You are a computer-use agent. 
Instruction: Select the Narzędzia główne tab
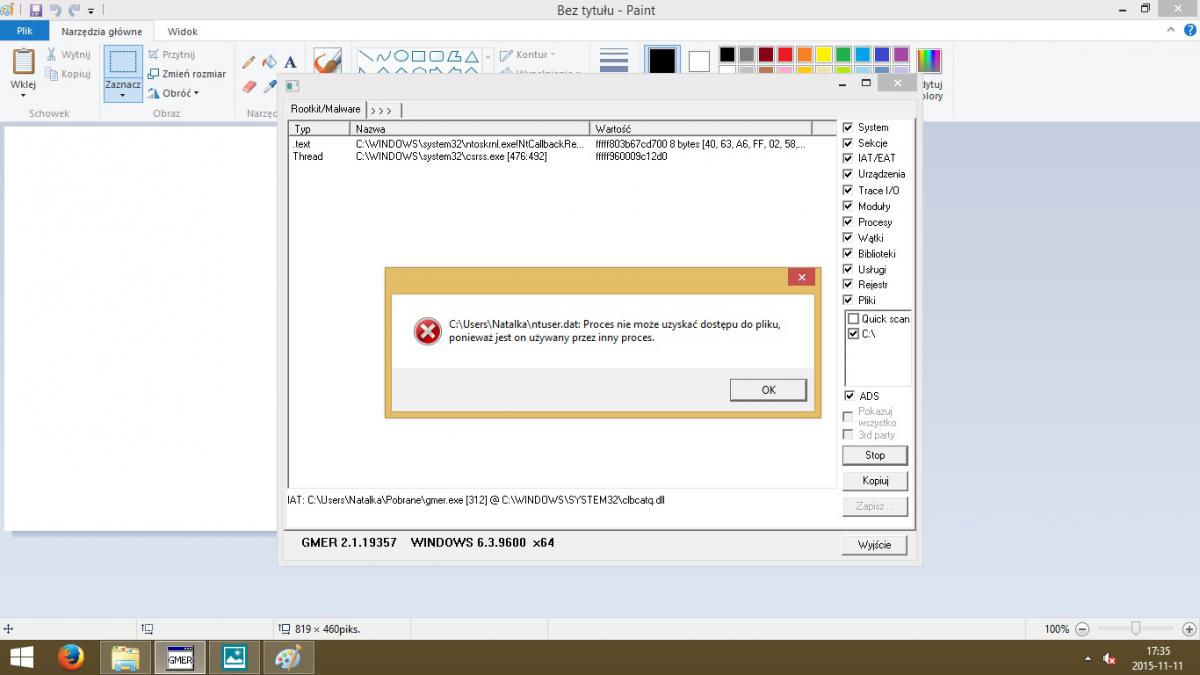tap(101, 31)
